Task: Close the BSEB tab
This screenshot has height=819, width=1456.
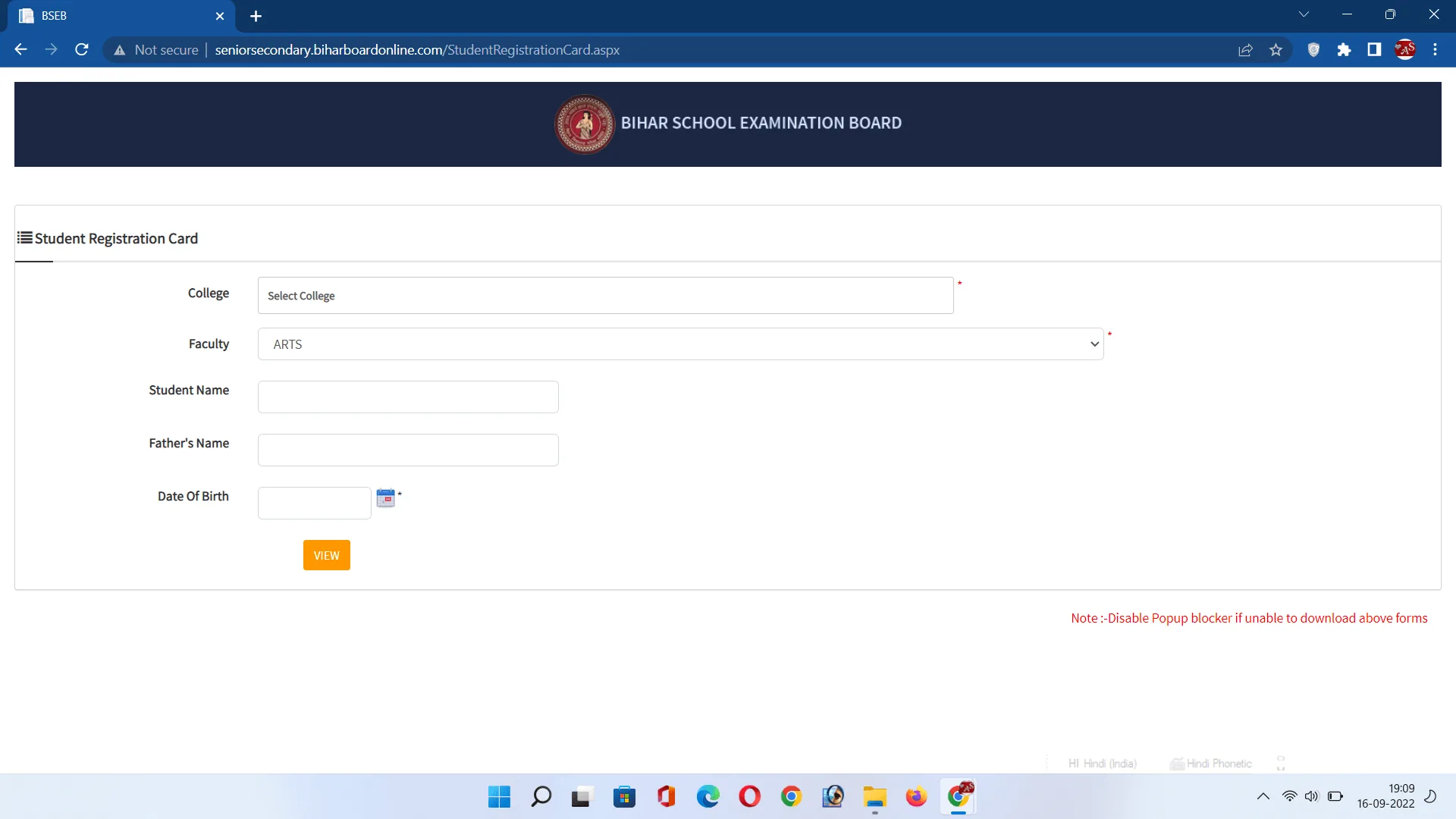Action: 220,16
